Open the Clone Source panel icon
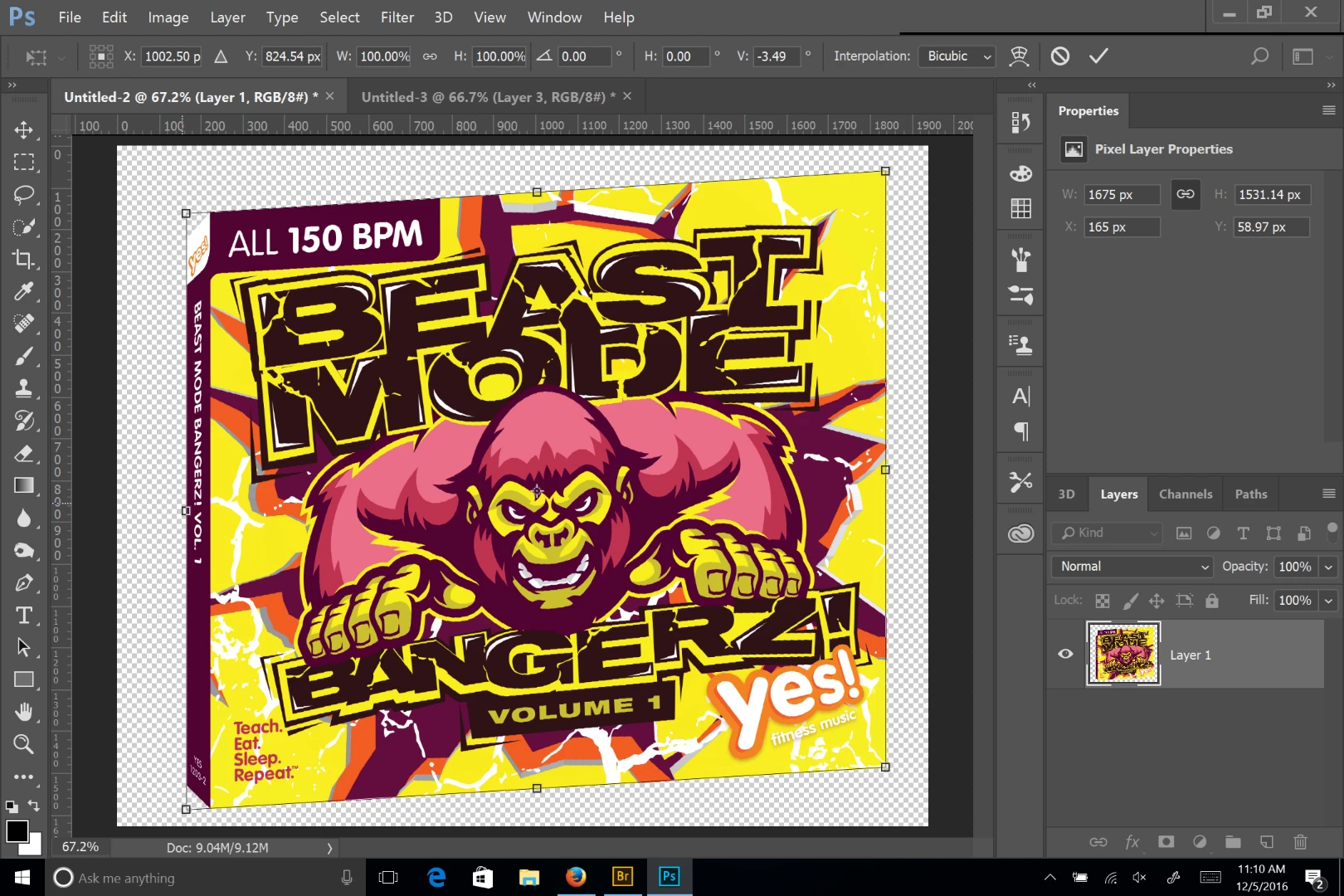The image size is (1344, 896). (x=1020, y=344)
